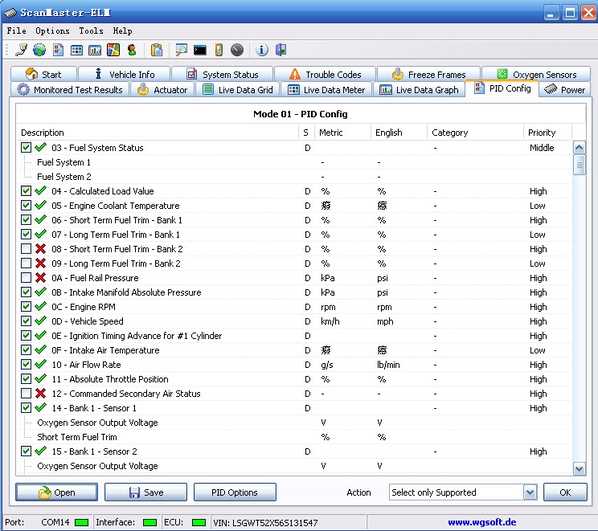The image size is (598, 531).
Task: Uncheck the 0D - Vehicle Speed checkbox
Action: pos(26,321)
